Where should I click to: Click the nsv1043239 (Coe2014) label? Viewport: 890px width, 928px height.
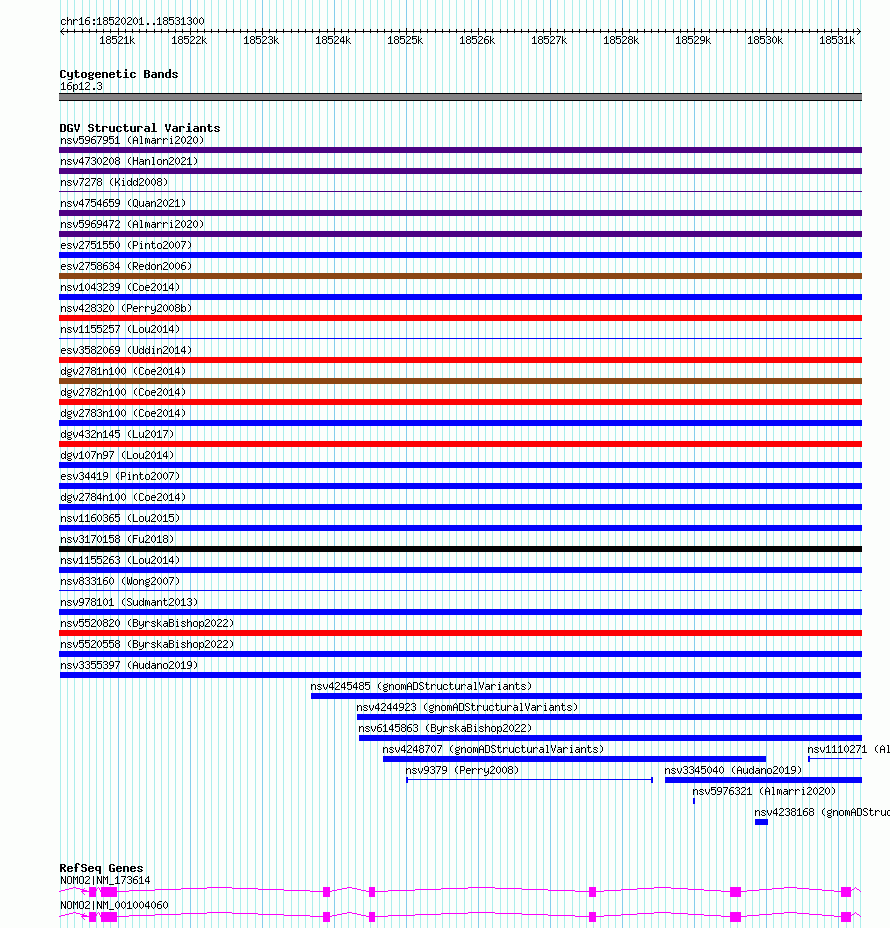pos(120,287)
